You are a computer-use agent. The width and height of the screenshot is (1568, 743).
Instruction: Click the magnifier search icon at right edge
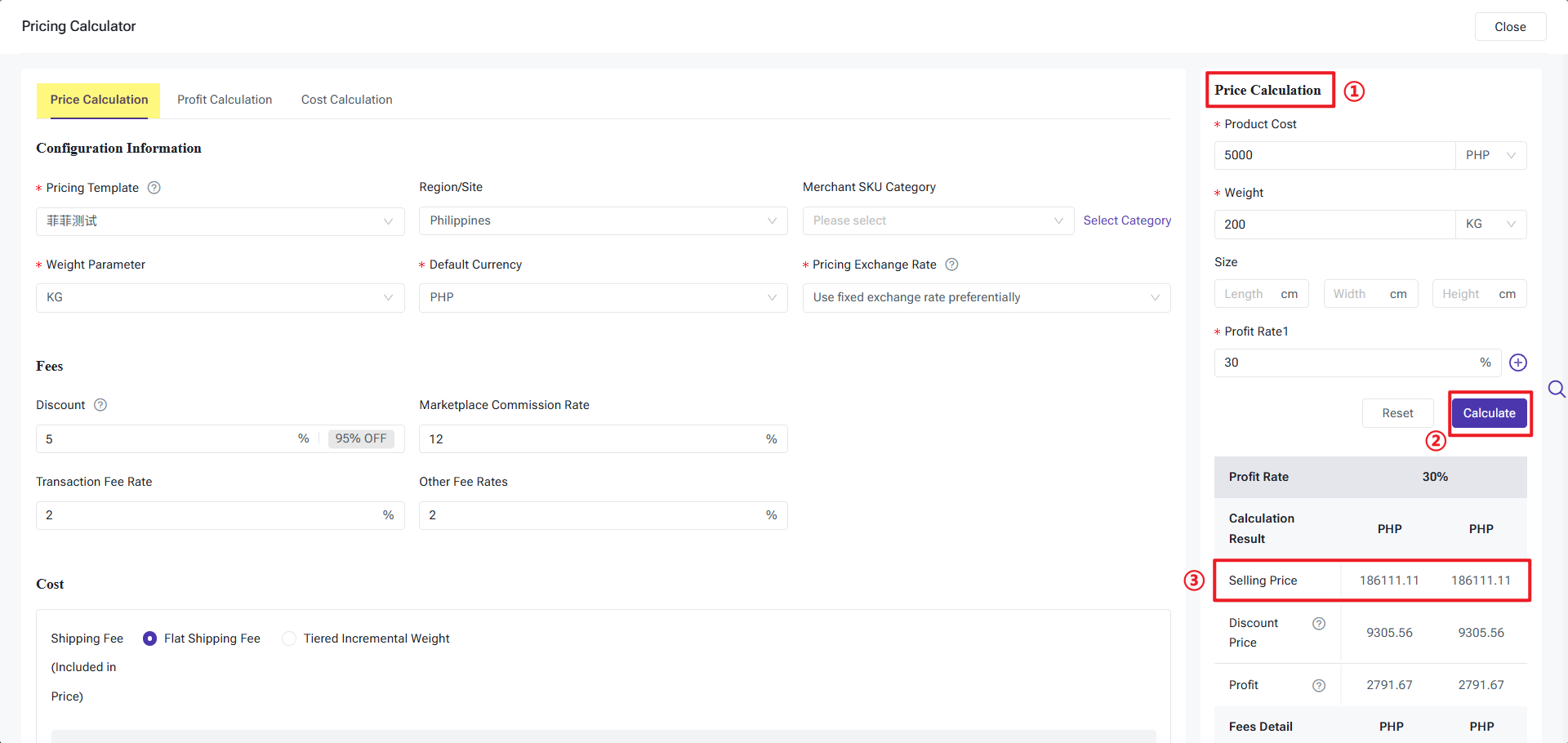pos(1557,389)
